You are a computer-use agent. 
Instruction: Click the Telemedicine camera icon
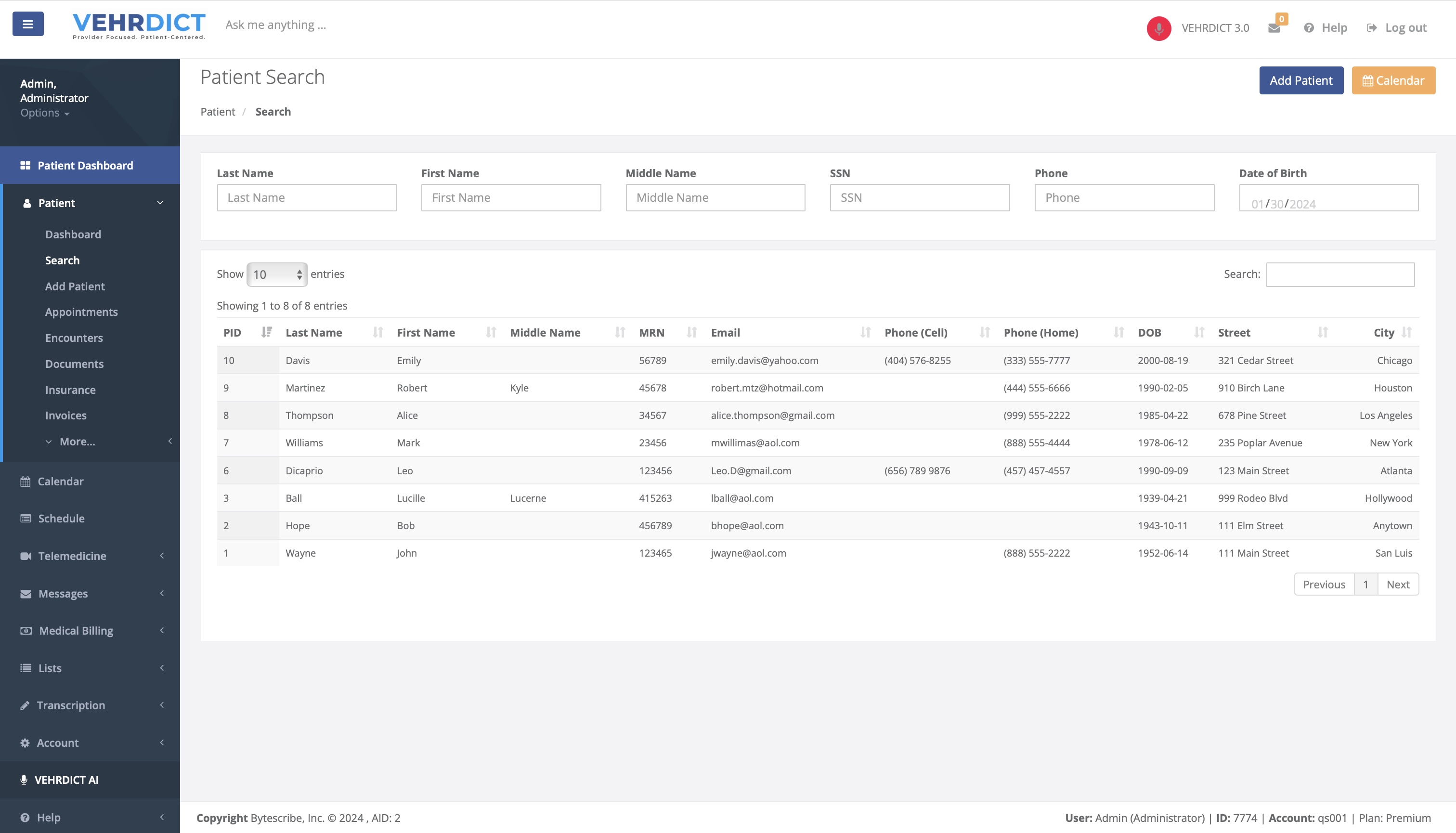click(25, 556)
